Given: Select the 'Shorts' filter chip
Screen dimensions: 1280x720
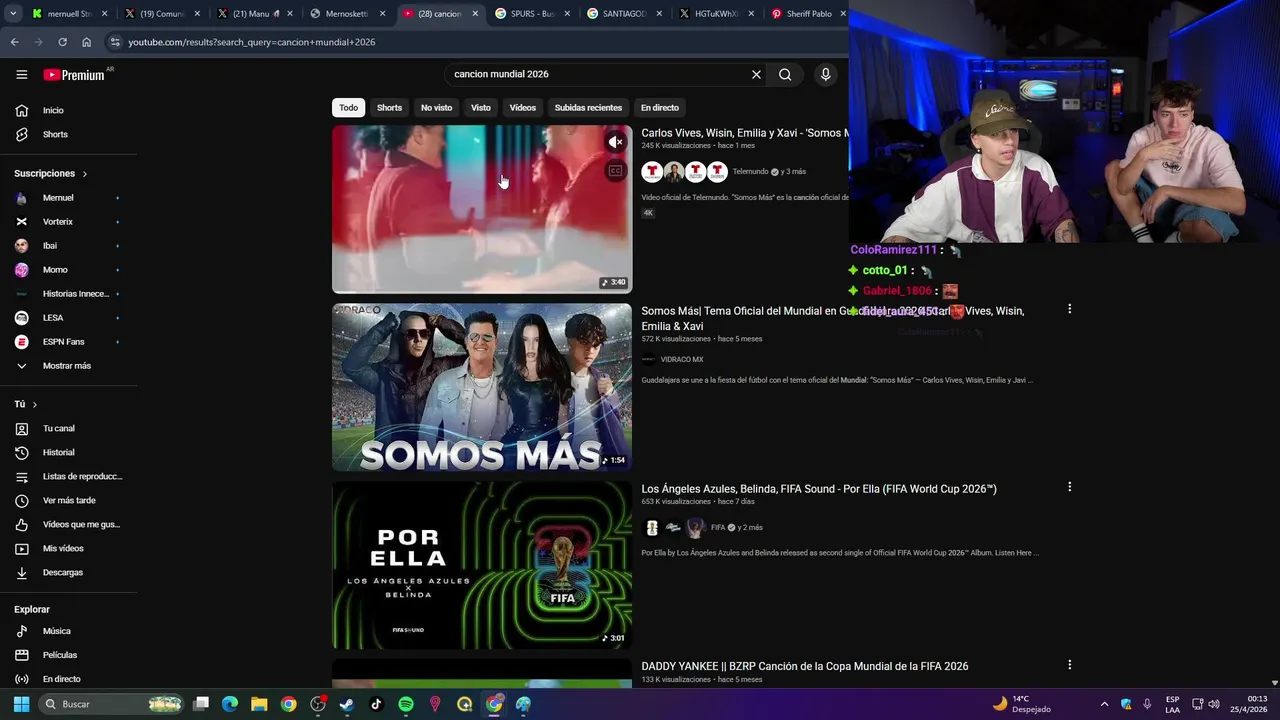Looking at the screenshot, I should [389, 107].
